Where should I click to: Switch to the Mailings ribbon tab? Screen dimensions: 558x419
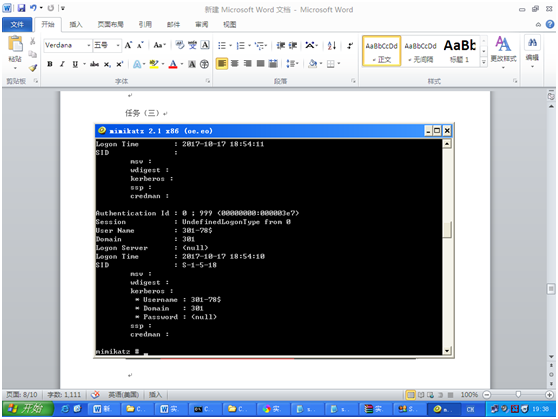coord(173,24)
